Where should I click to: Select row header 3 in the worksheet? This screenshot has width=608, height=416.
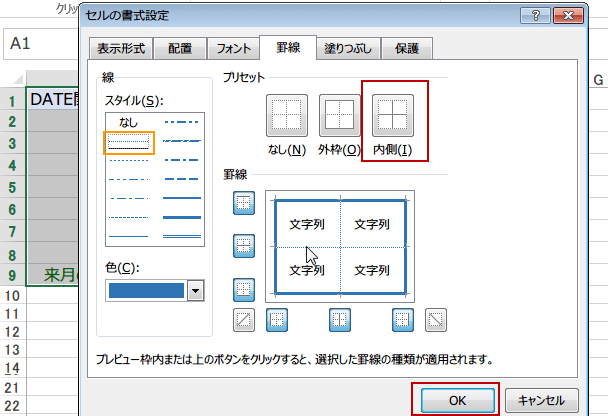[12, 143]
